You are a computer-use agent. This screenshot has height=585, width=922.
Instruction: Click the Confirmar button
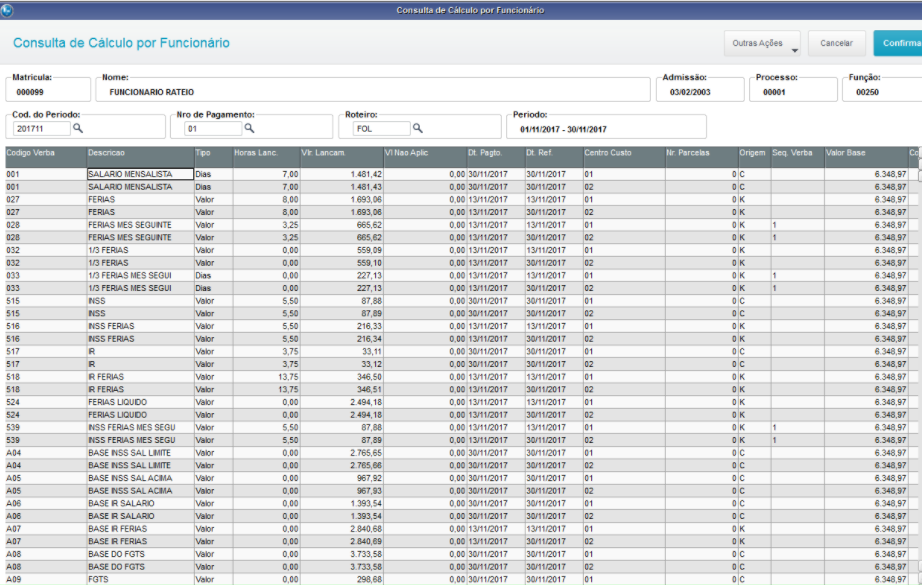point(898,44)
